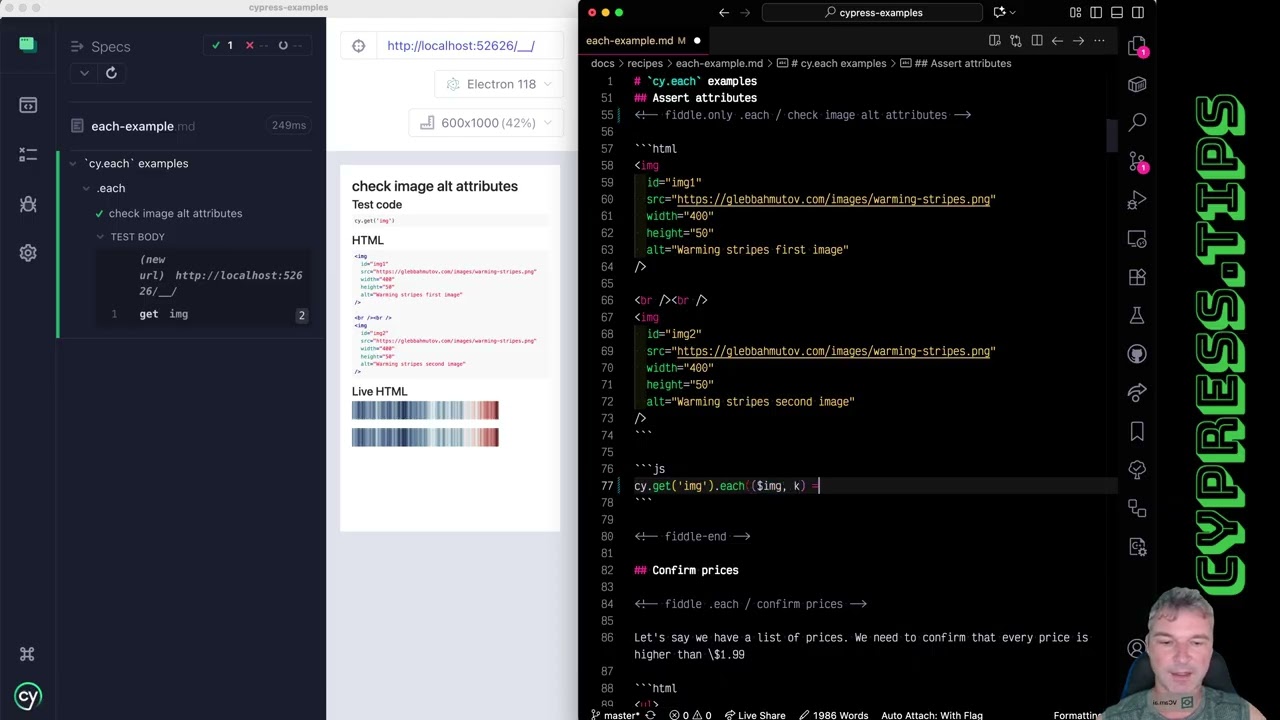Image resolution: width=1280 pixels, height=720 pixels.
Task: Click the first warming stripes image preview
Action: [425, 410]
